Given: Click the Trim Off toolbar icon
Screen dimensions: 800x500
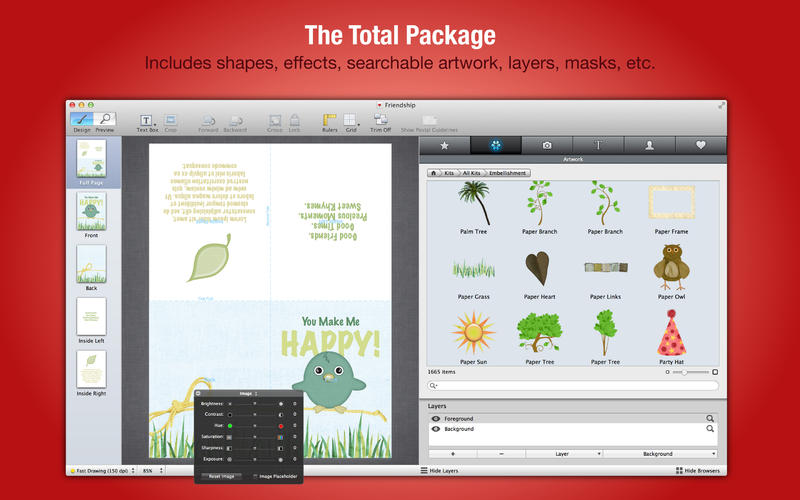Looking at the screenshot, I should [381, 120].
